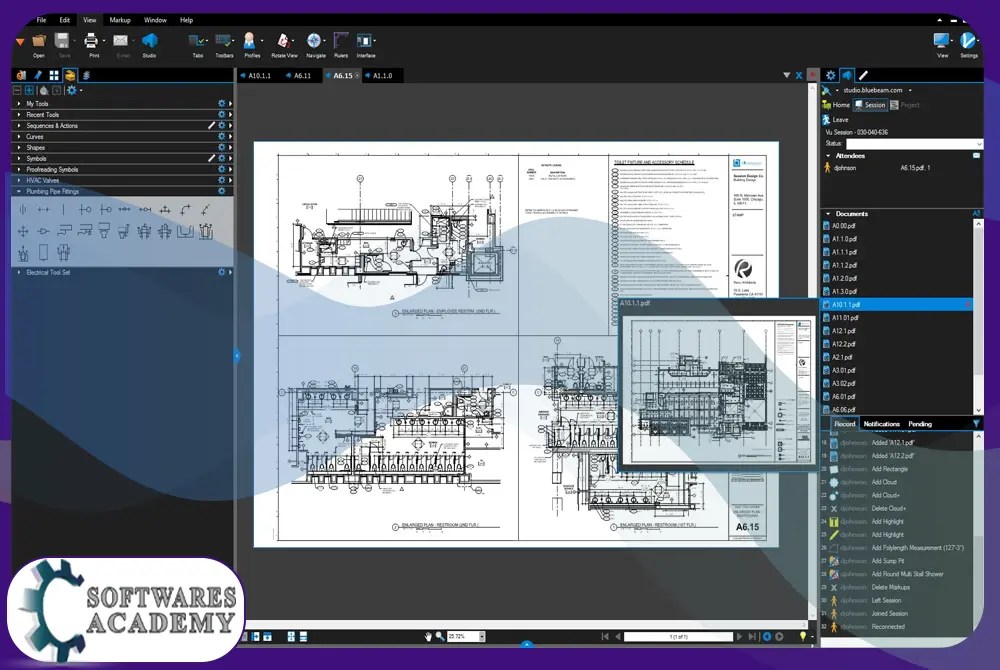
Task: Select A12.2.pdf in the Documents list
Action: coord(845,343)
